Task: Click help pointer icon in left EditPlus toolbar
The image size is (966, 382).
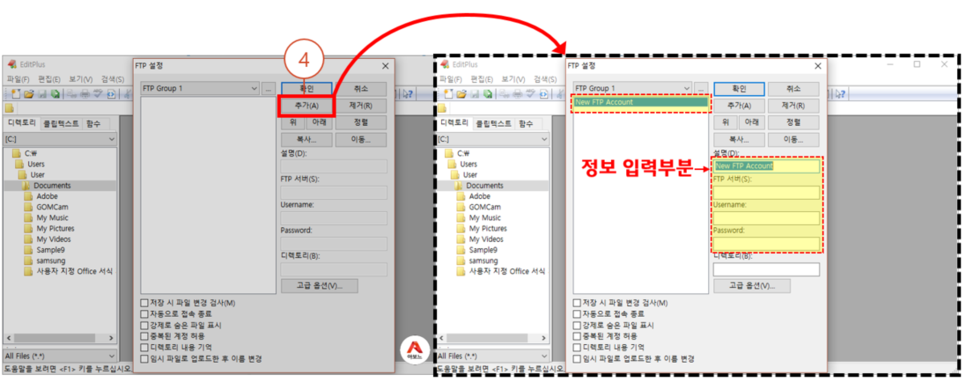Action: click(x=408, y=94)
